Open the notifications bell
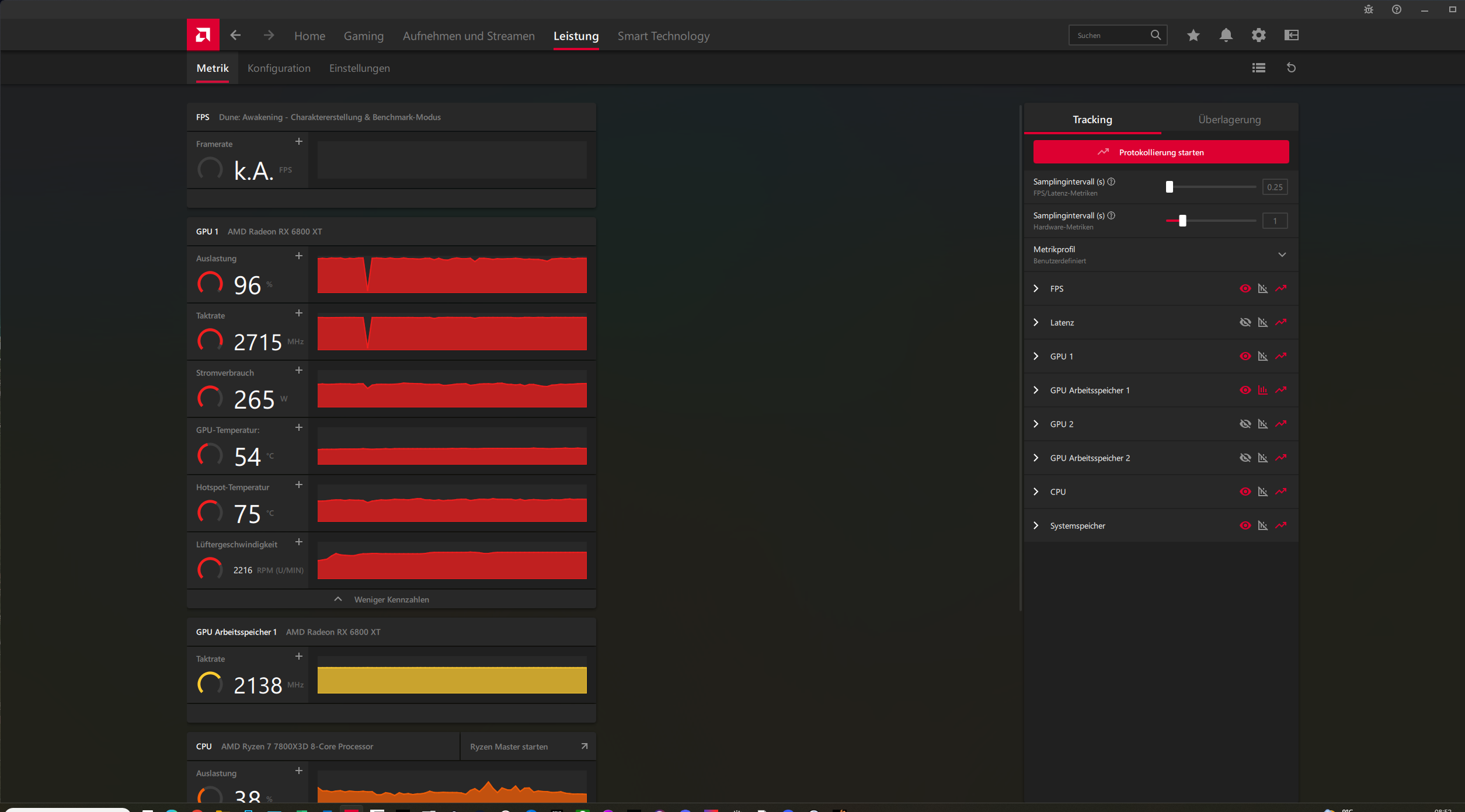 (1226, 36)
